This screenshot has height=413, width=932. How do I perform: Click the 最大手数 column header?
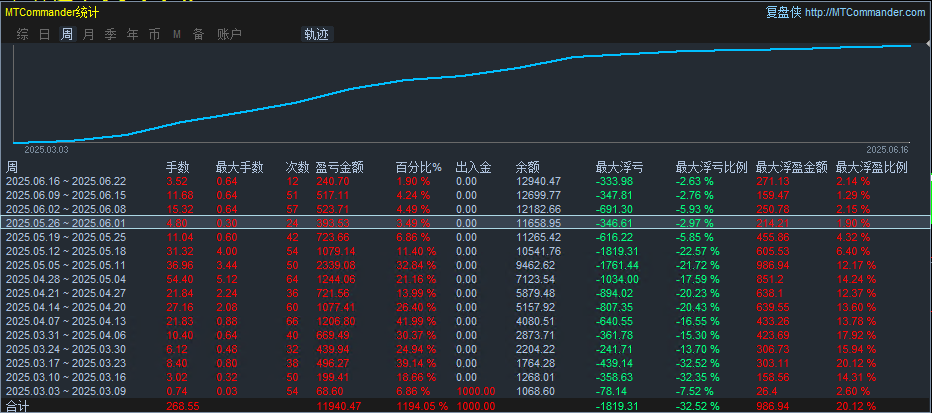[x=240, y=168]
